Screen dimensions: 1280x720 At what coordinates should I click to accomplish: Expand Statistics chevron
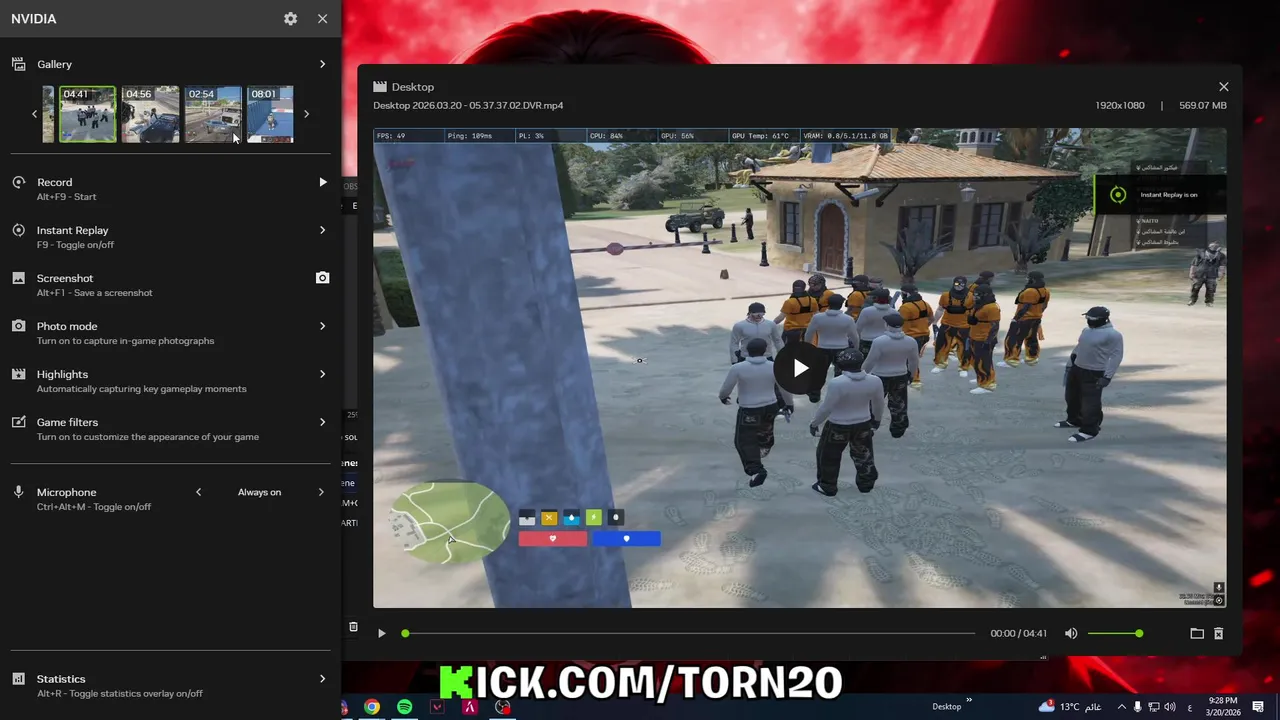322,679
